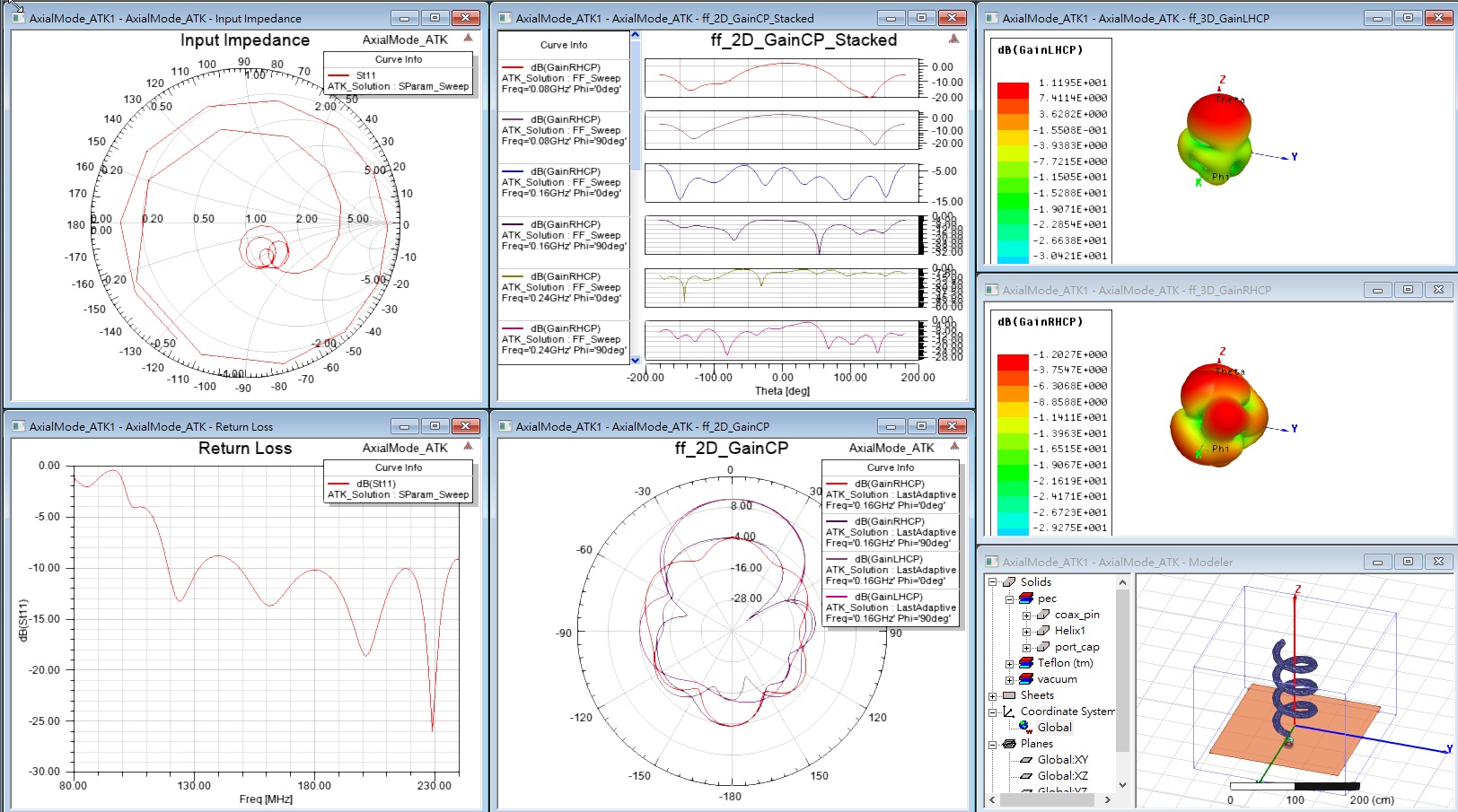Viewport: 1458px width, 812px height.
Task: Select dB(GainLHCP) Phi='0deg' curve in ff_2D_GainCP legend
Action: [x=891, y=570]
